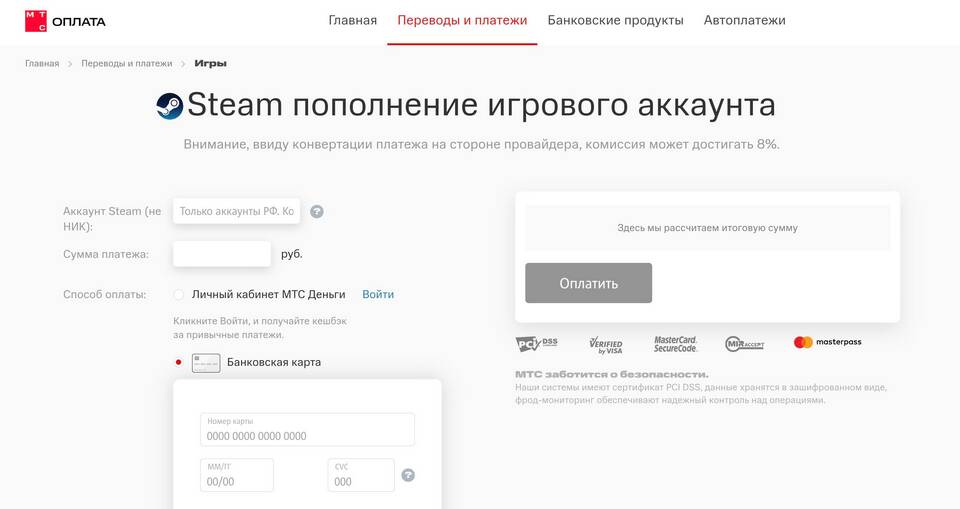The height and width of the screenshot is (509, 960).
Task: Open help icon next to Steam account field
Action: click(x=317, y=211)
